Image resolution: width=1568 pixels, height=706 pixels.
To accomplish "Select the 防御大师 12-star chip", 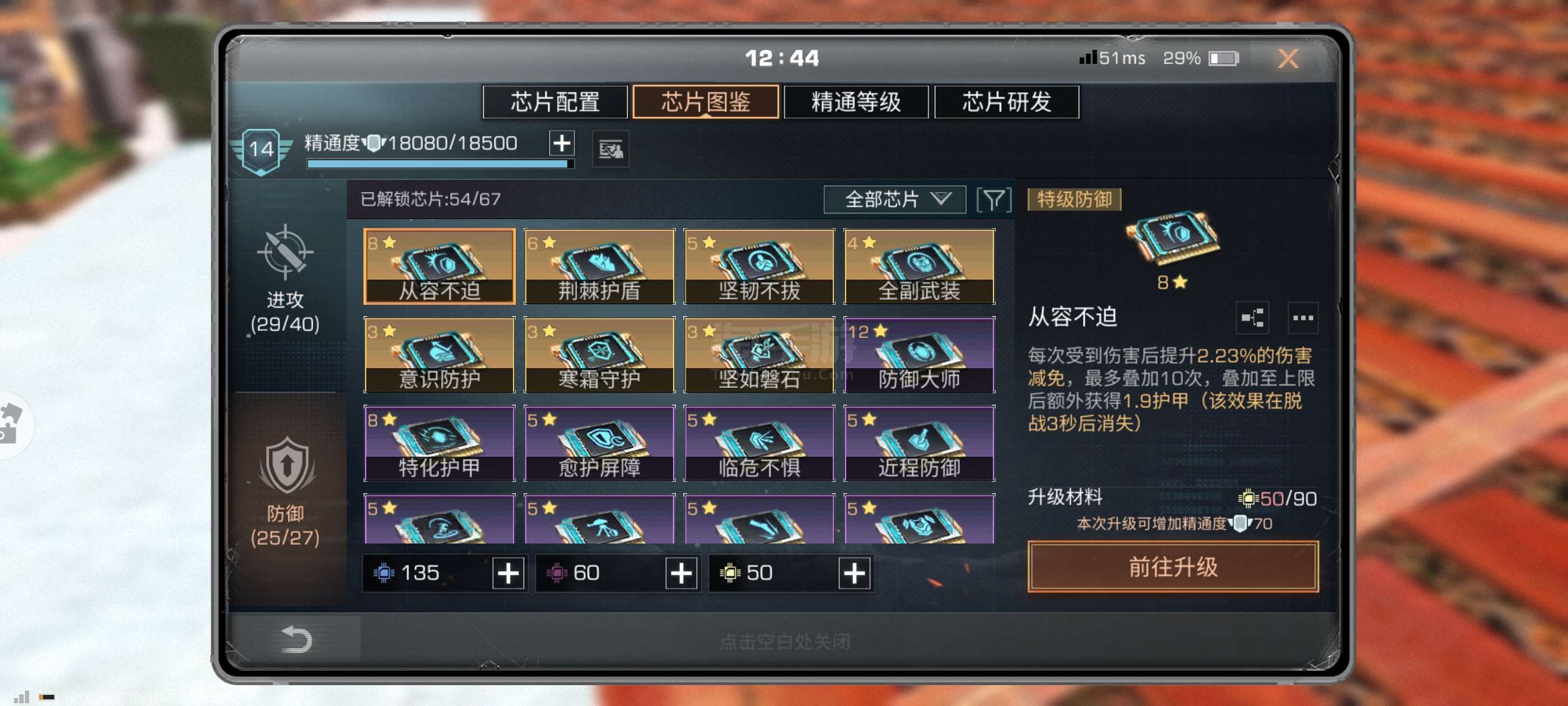I will [918, 355].
